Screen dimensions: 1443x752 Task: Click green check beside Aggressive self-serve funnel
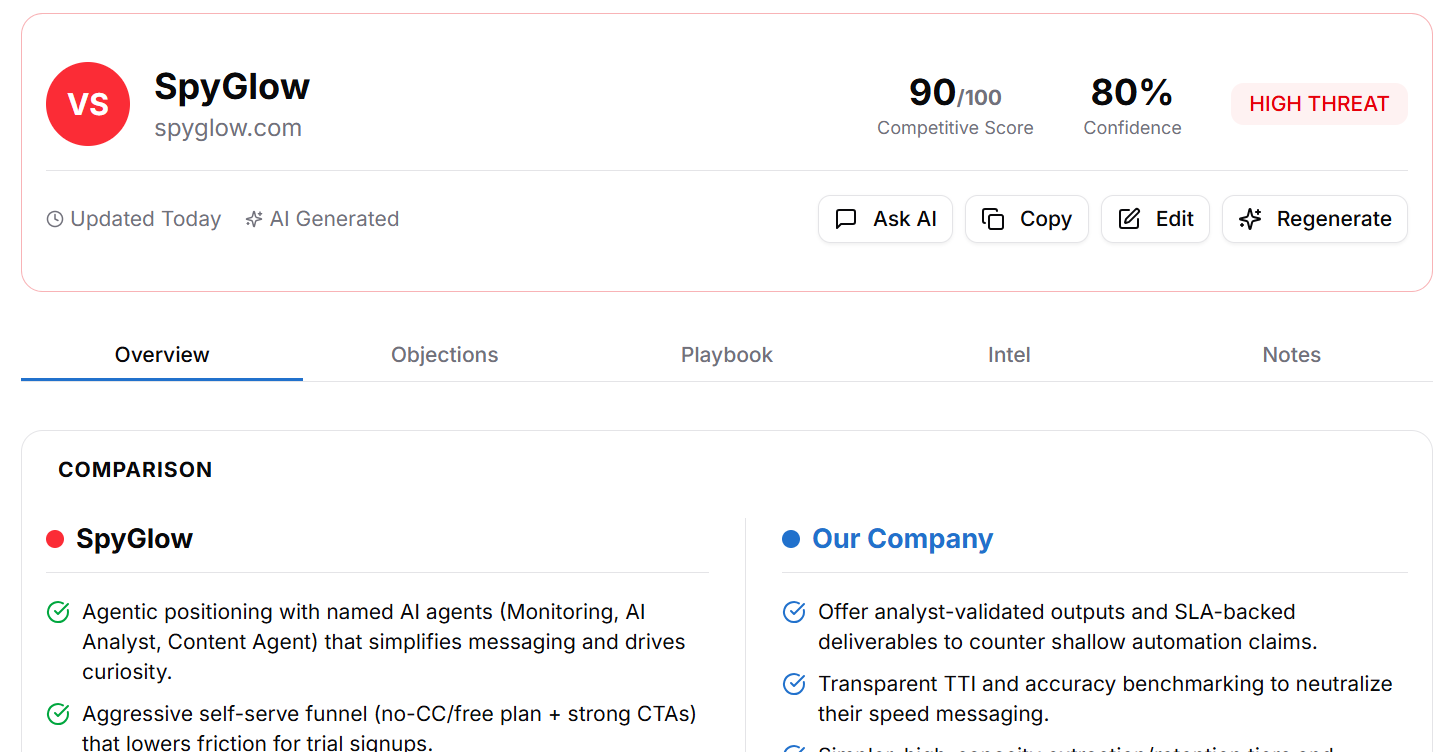58,714
